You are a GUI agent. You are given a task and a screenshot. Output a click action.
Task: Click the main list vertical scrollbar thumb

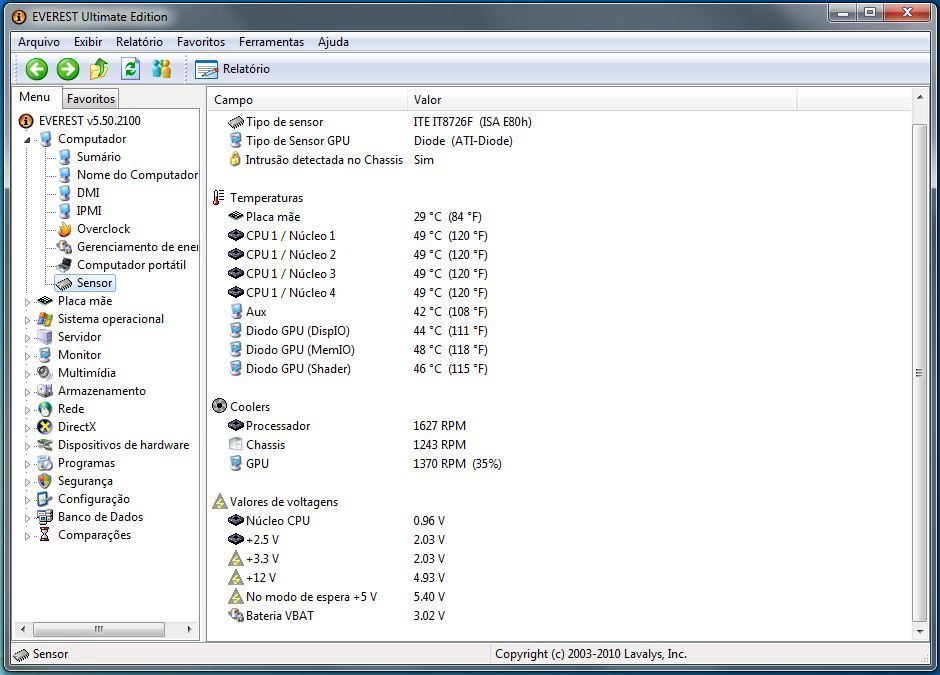[920, 373]
